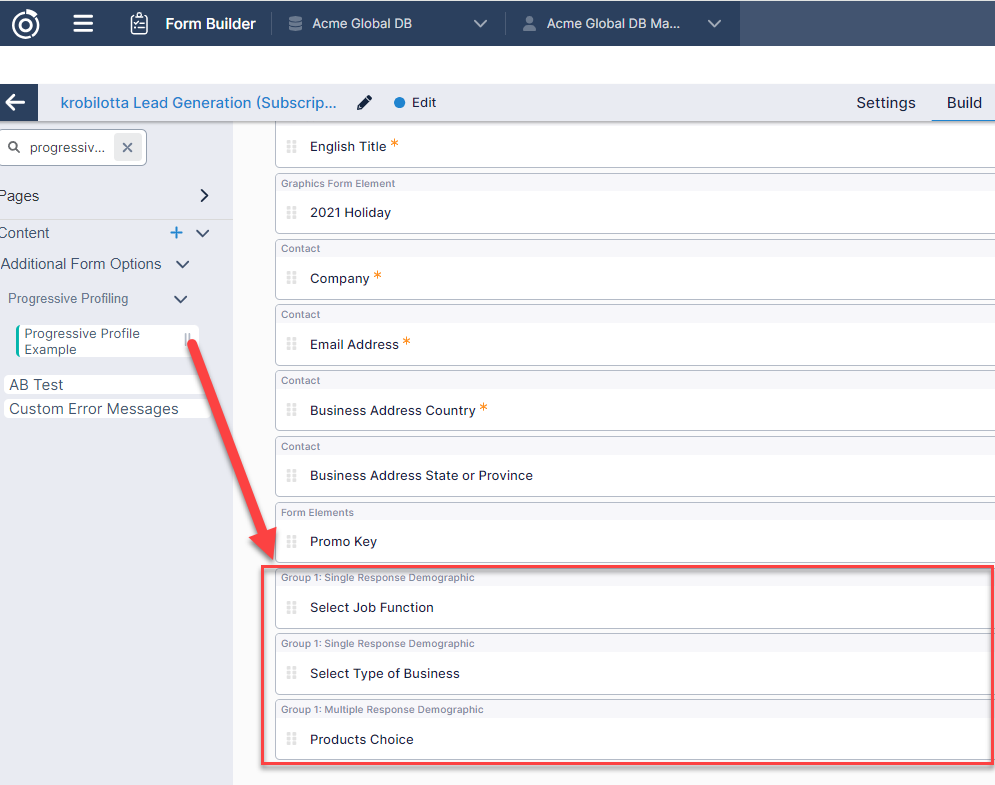Open the krobilotta Lead Generation form title
The image size is (995, 785).
(198, 103)
